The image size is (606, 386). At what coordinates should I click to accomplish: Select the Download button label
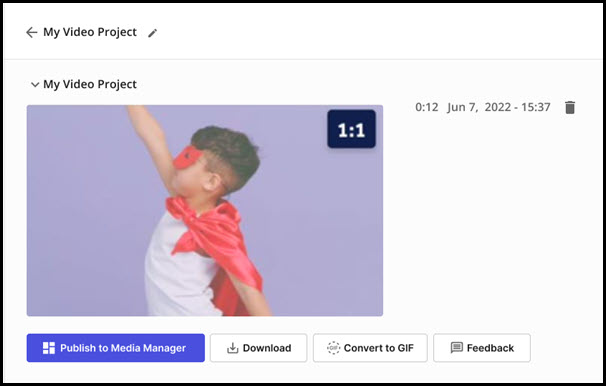pos(267,348)
